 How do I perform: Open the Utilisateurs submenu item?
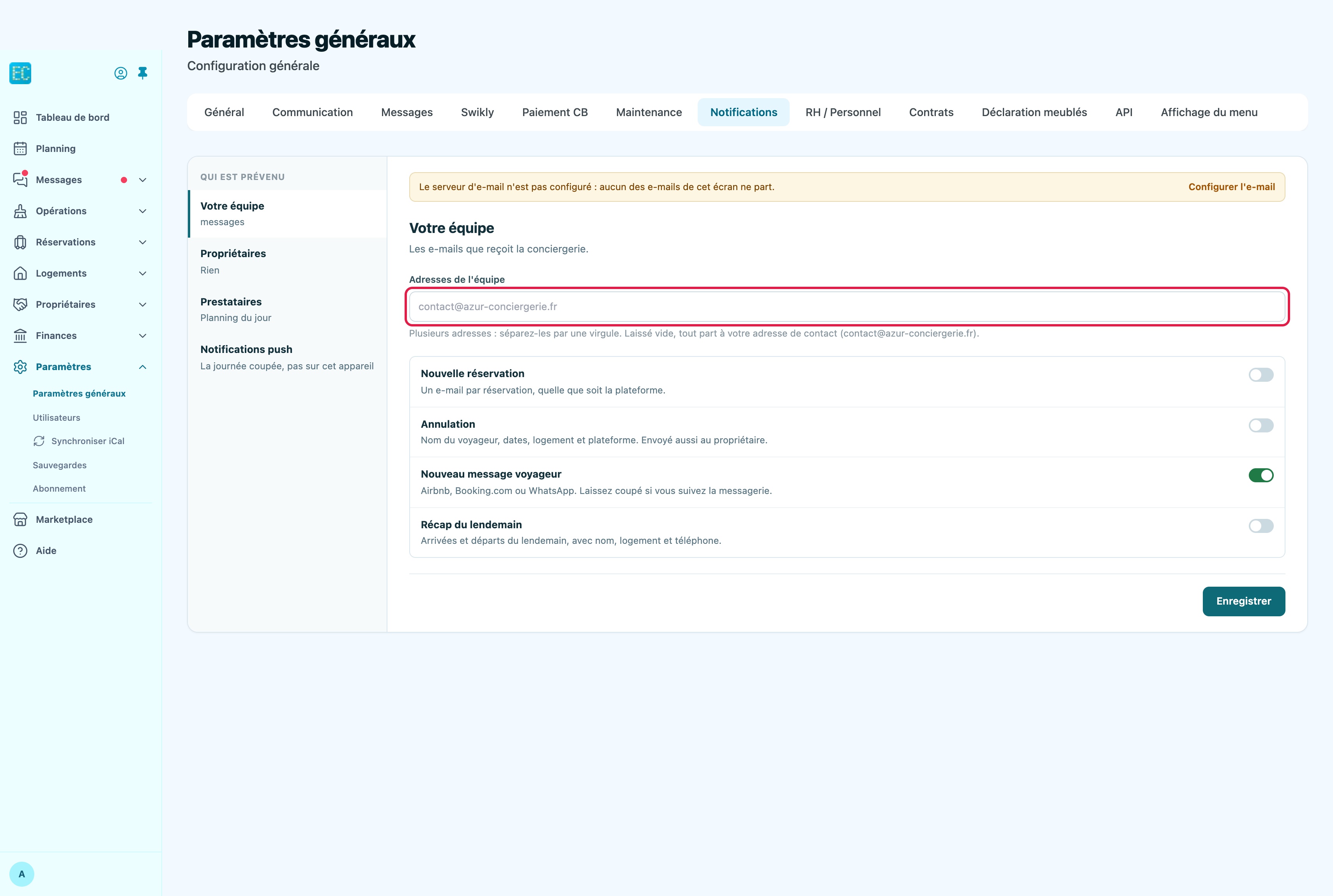[57, 418]
